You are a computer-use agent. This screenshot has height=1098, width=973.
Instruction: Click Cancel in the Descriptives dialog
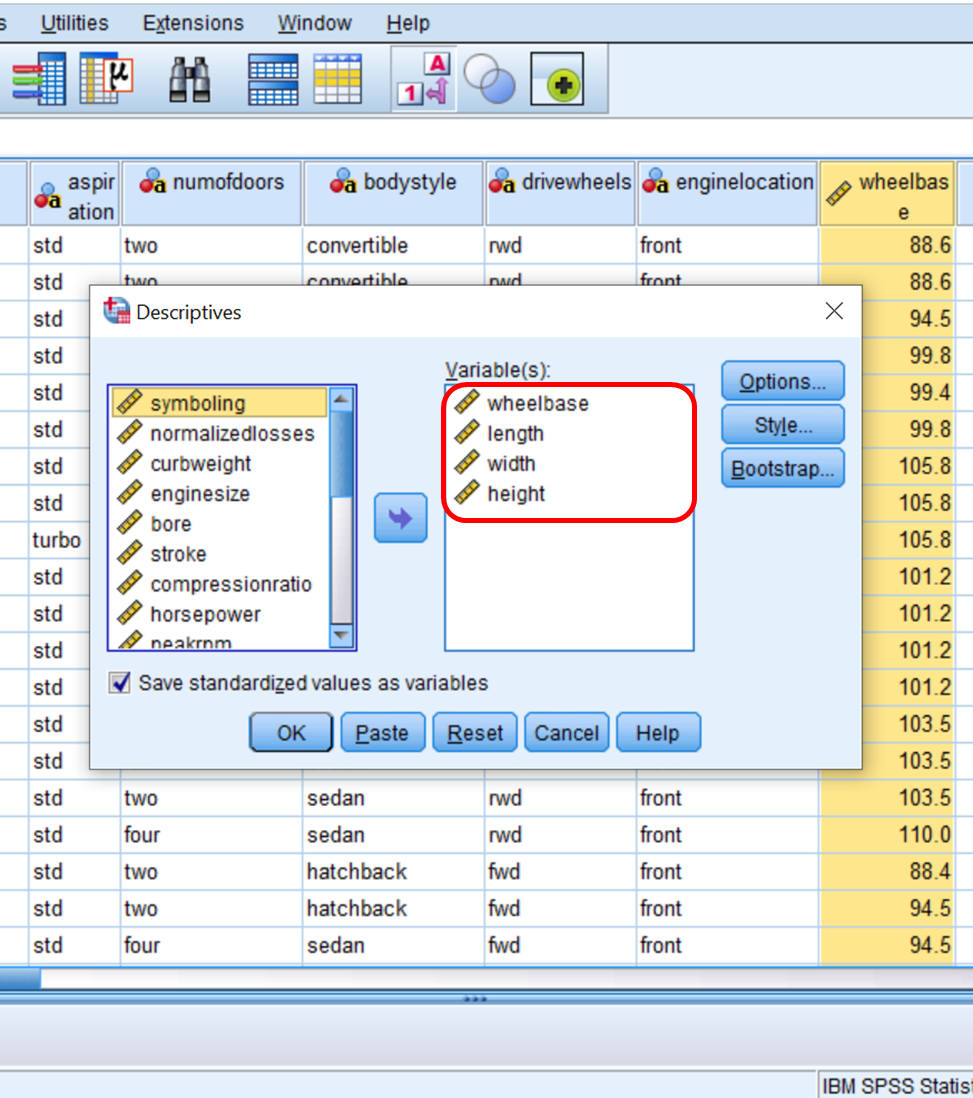(567, 732)
